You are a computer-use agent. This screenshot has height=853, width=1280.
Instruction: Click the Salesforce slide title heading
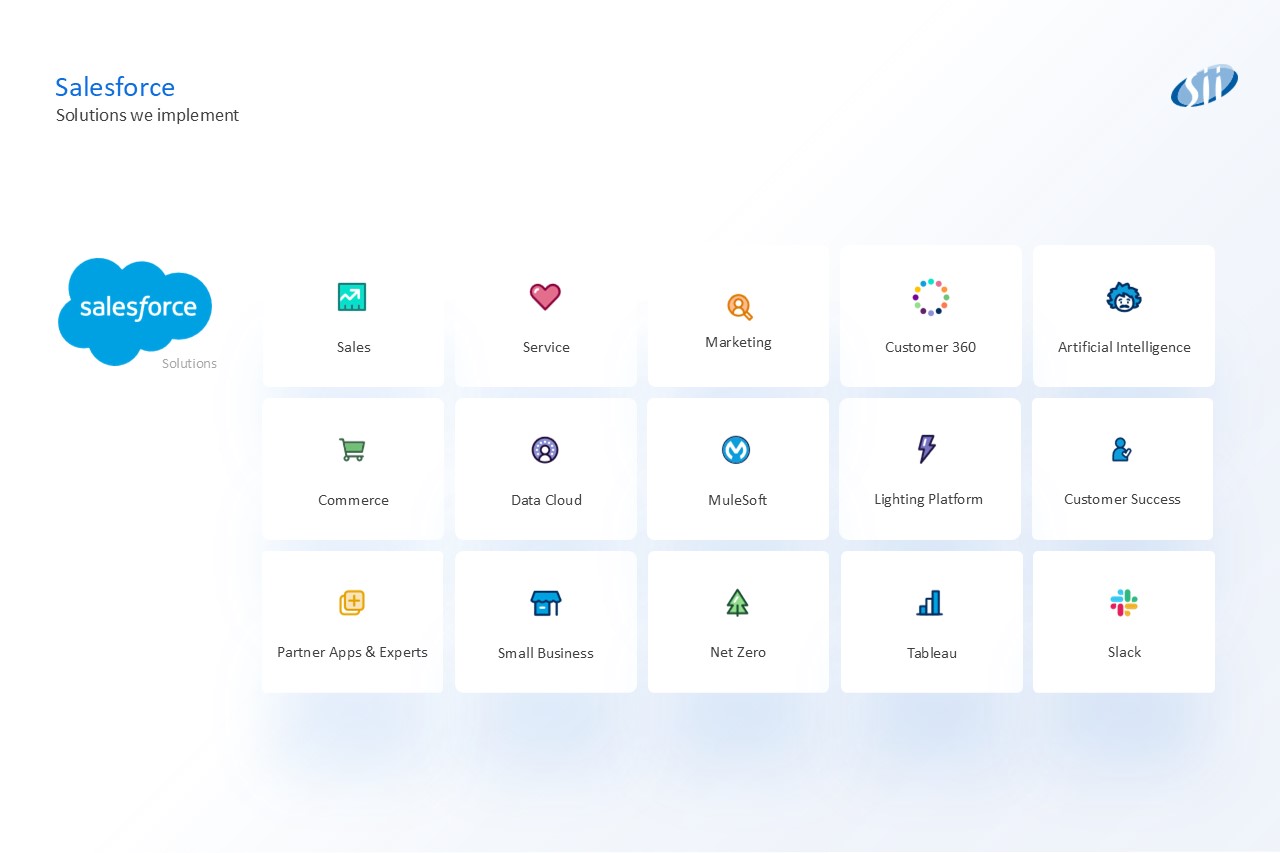(x=115, y=87)
